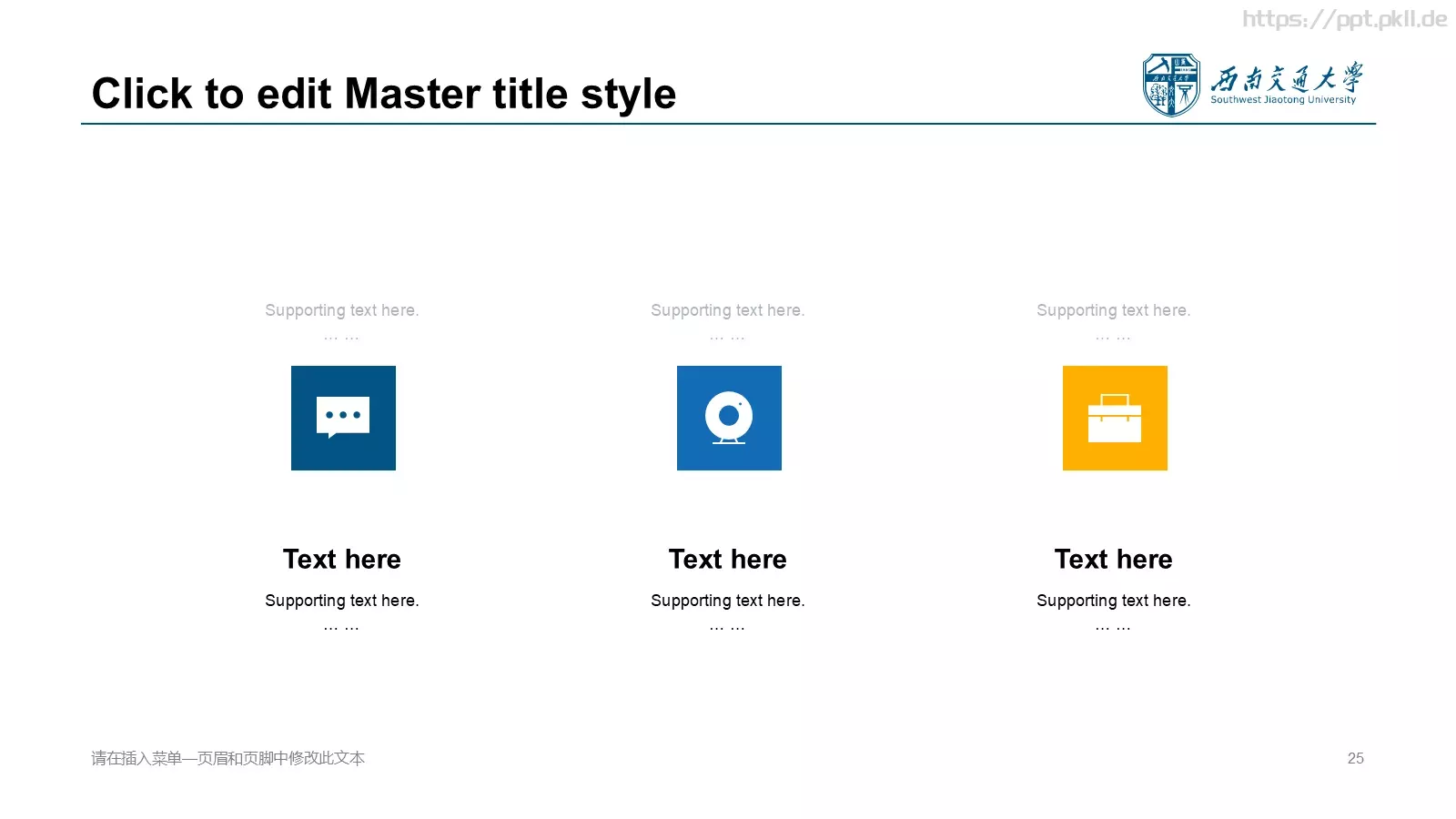This screenshot has height=819, width=1456.
Task: Select the briefcase icon in the yellow square
Action: click(x=1115, y=418)
